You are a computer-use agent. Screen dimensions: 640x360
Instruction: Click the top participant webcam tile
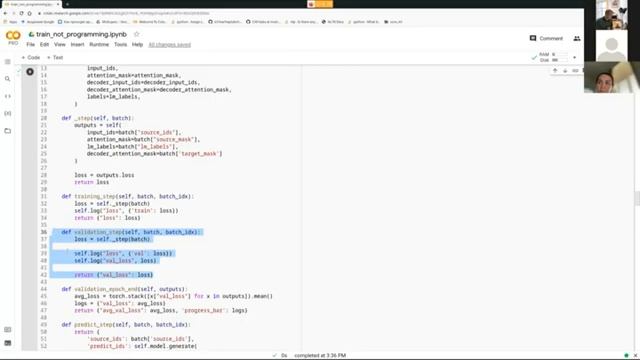tap(611, 15)
